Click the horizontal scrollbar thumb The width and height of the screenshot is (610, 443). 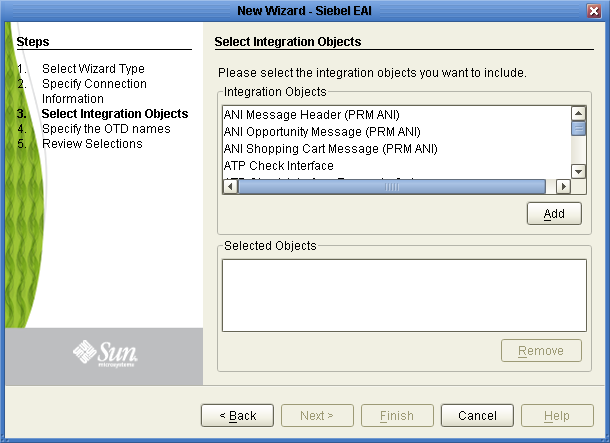pos(392,187)
